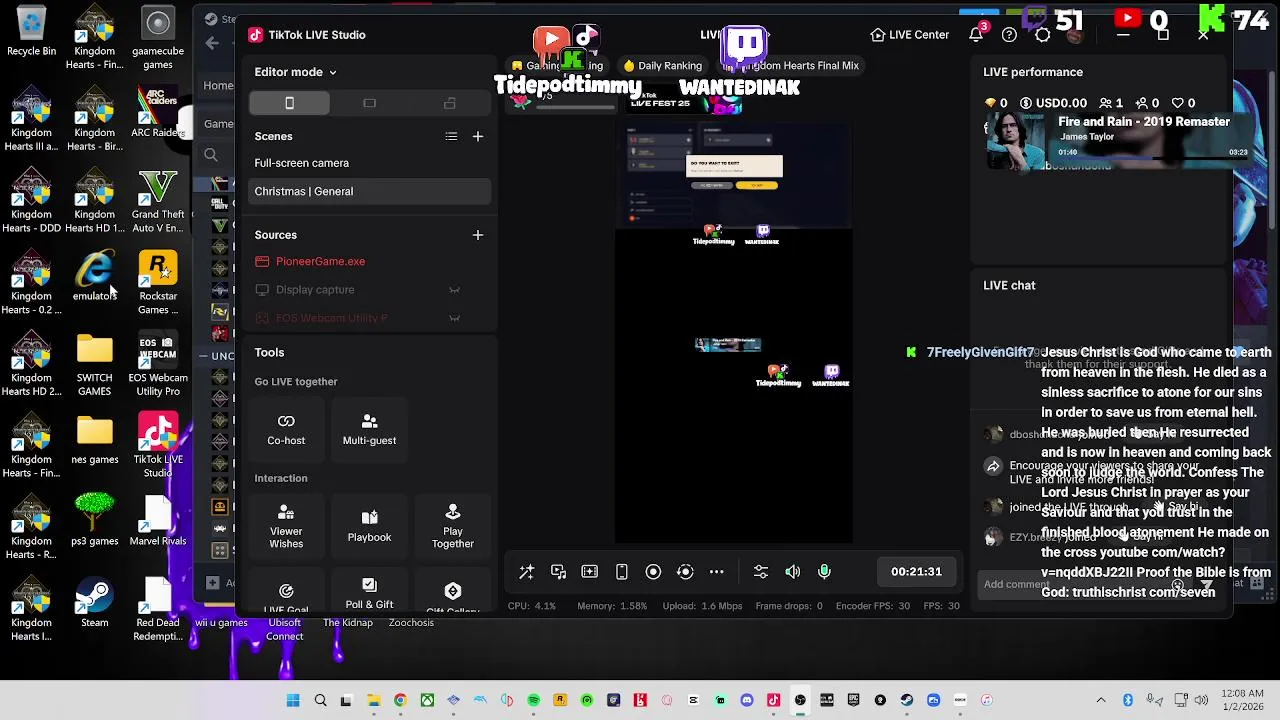Open the Multi-guest tool
The height and width of the screenshot is (720, 1280).
point(369,429)
